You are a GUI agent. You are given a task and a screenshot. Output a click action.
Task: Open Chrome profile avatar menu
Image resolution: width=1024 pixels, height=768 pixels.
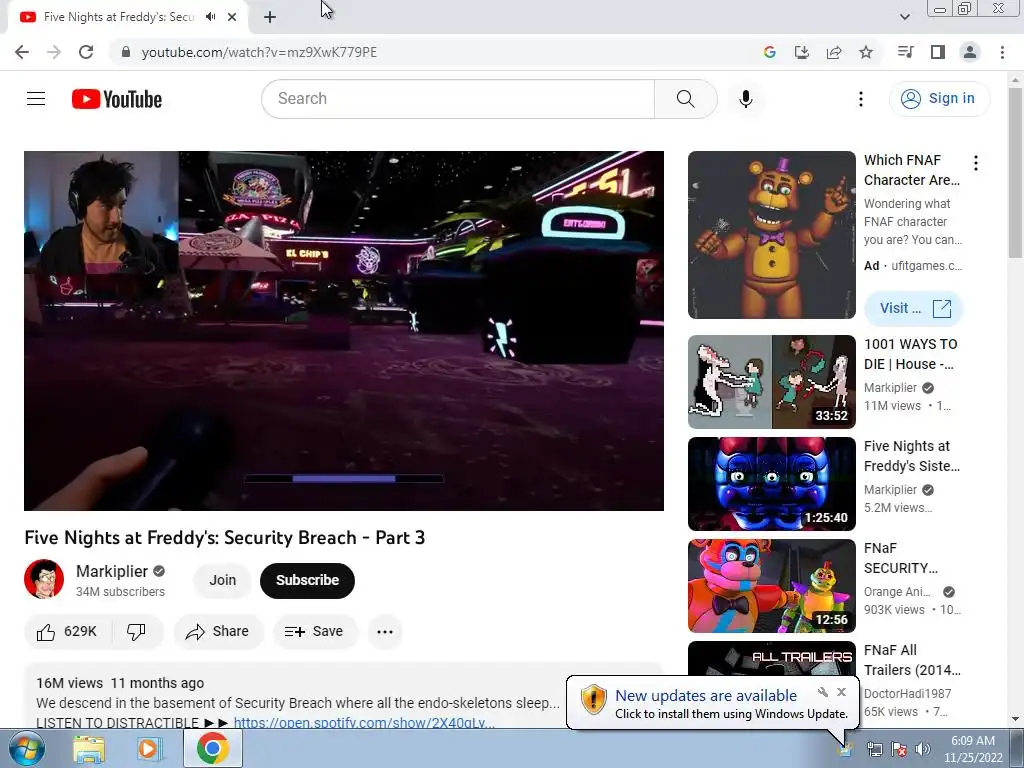coord(969,52)
